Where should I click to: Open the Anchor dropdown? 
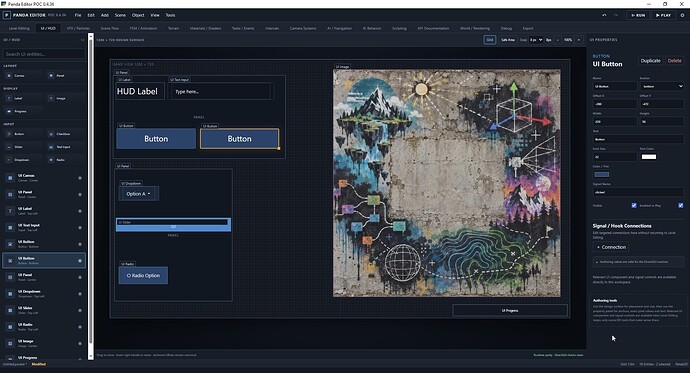point(661,86)
